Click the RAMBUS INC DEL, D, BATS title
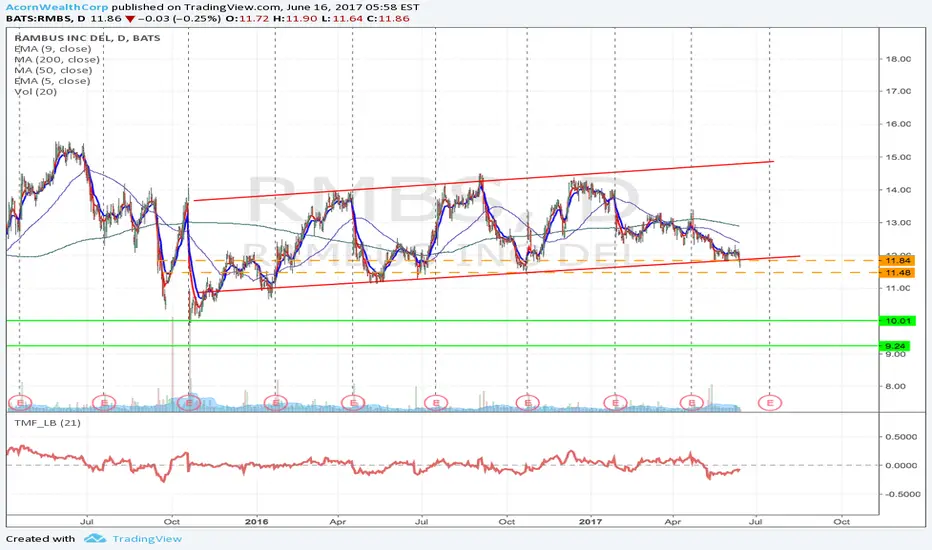 coord(87,37)
